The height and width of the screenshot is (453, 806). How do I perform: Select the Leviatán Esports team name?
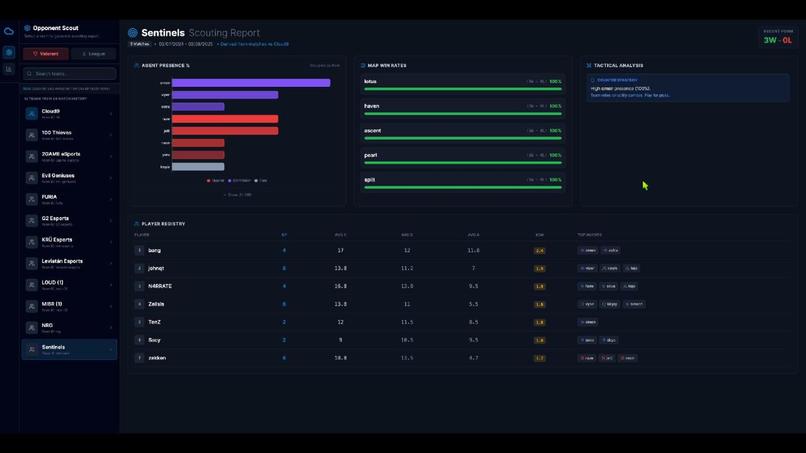pyautogui.click(x=62, y=261)
